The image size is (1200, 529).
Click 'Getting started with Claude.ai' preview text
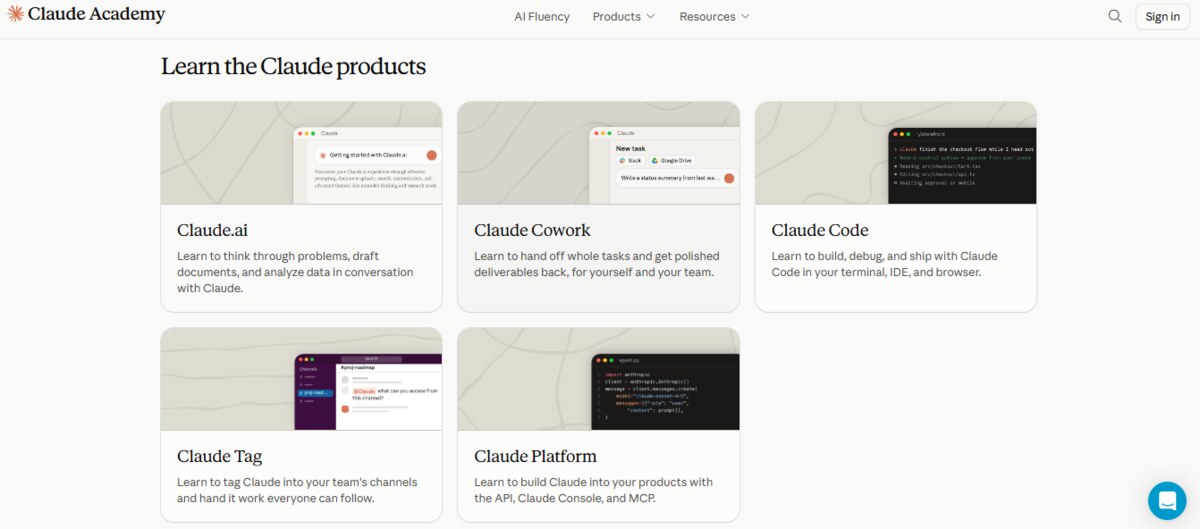367,155
